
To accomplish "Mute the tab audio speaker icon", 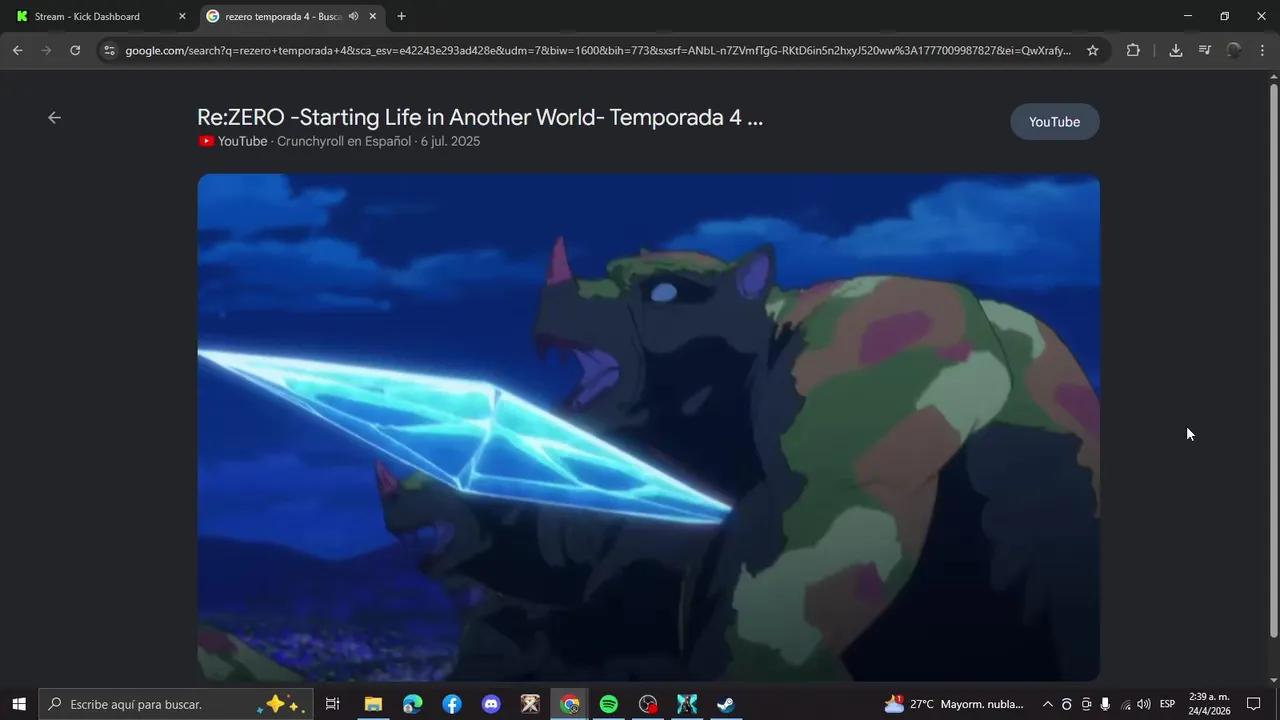I will [353, 16].
